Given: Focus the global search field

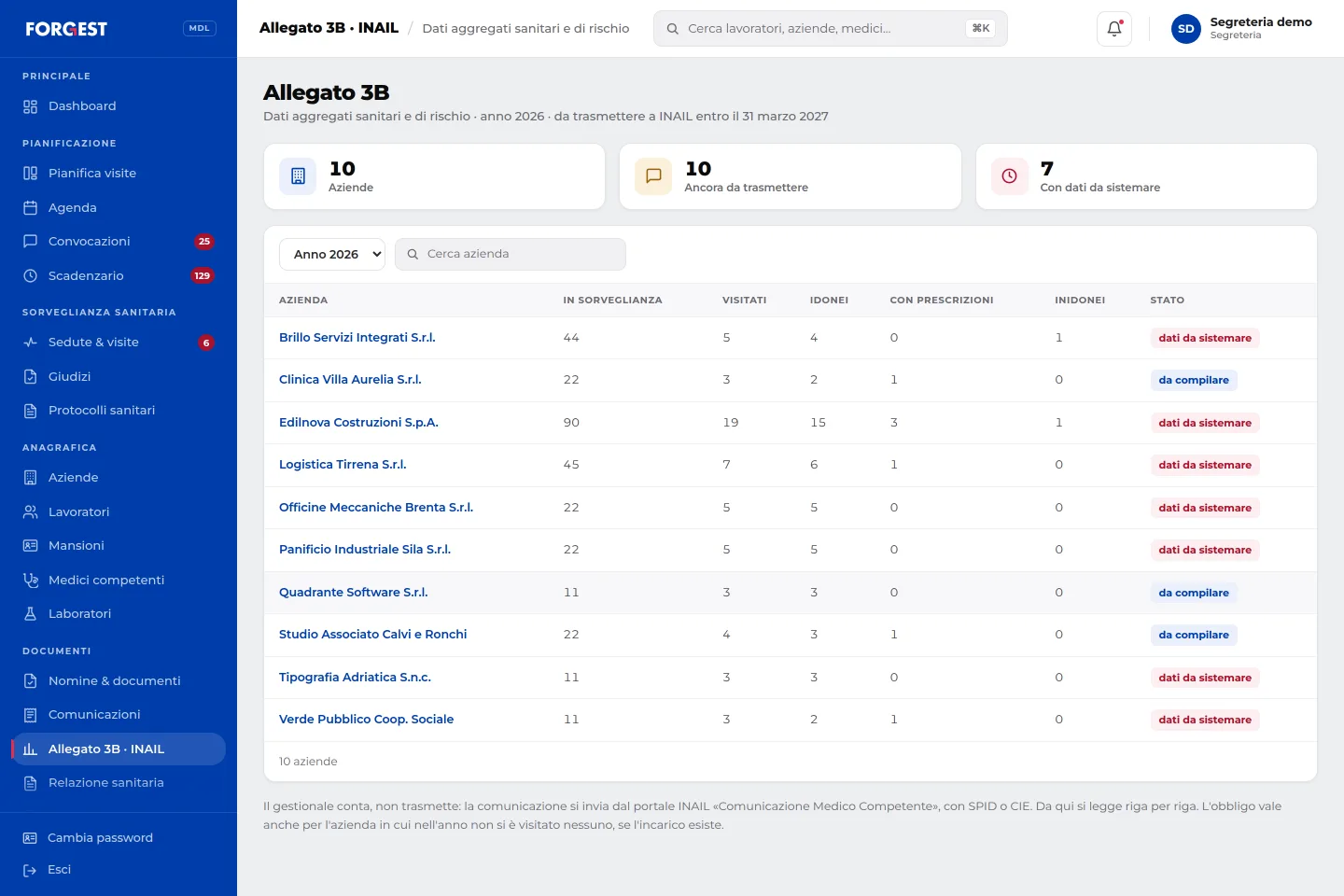Looking at the screenshot, I should click(x=831, y=29).
